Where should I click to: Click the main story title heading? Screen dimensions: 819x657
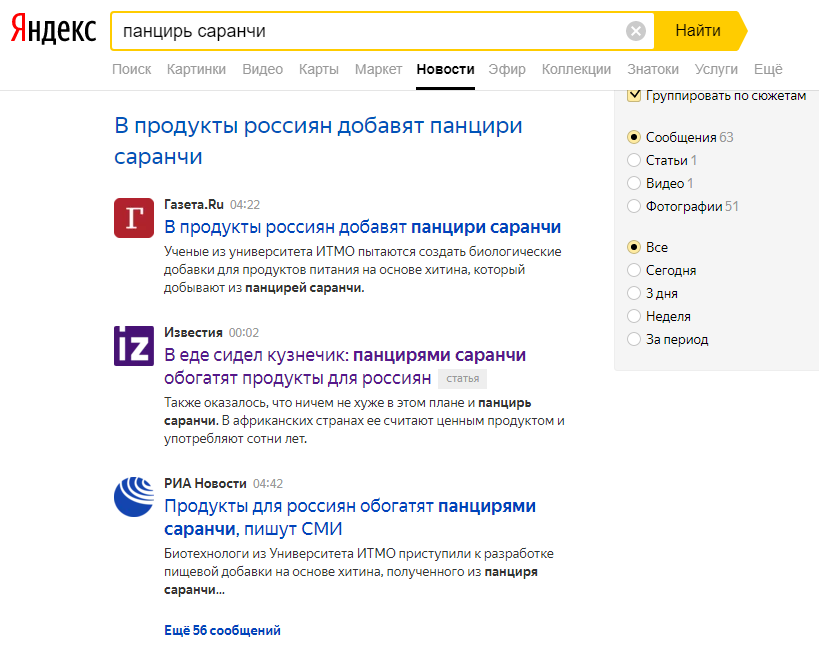(318, 141)
